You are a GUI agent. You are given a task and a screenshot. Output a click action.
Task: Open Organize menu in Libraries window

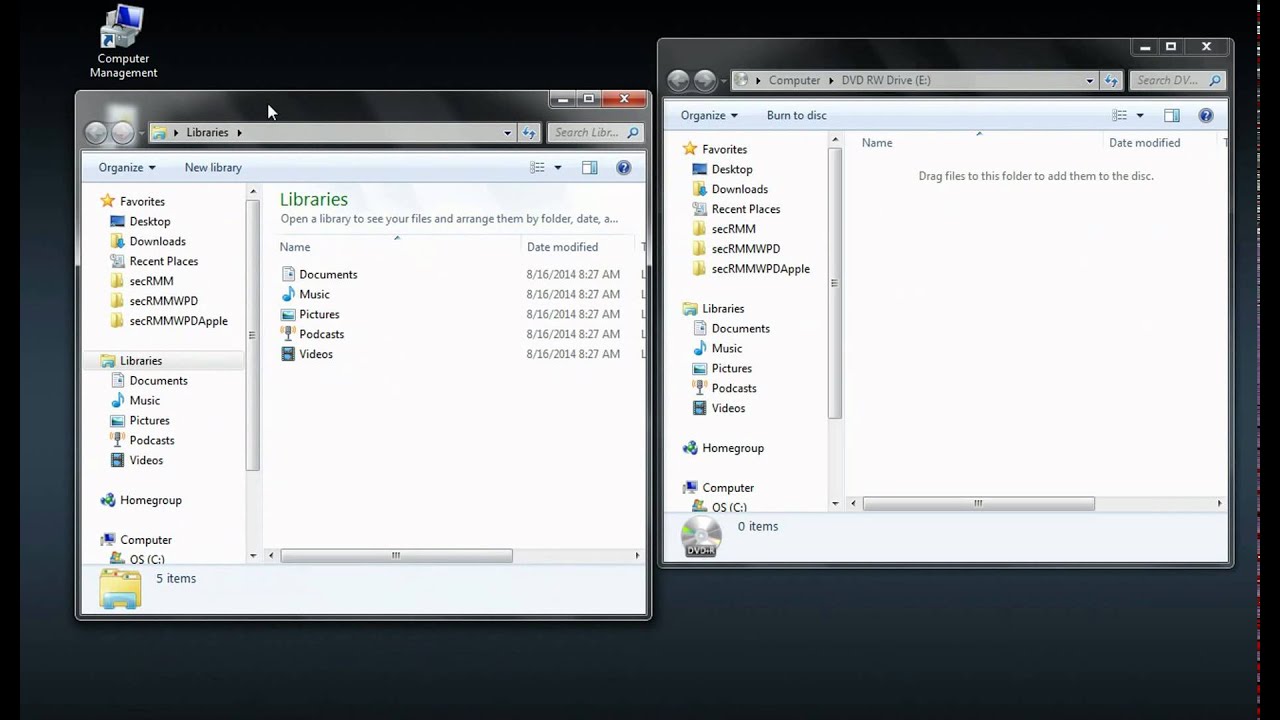tap(127, 168)
